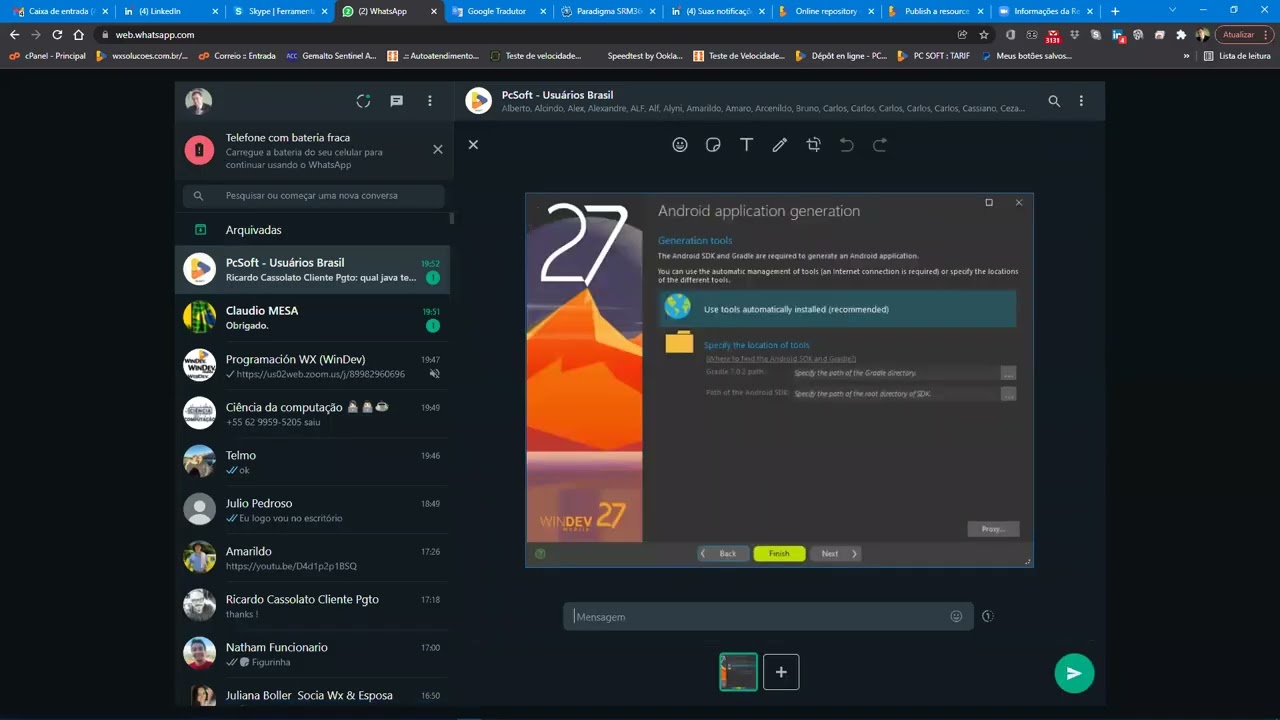
Task: Open emoji picker in message caption
Action: click(956, 616)
